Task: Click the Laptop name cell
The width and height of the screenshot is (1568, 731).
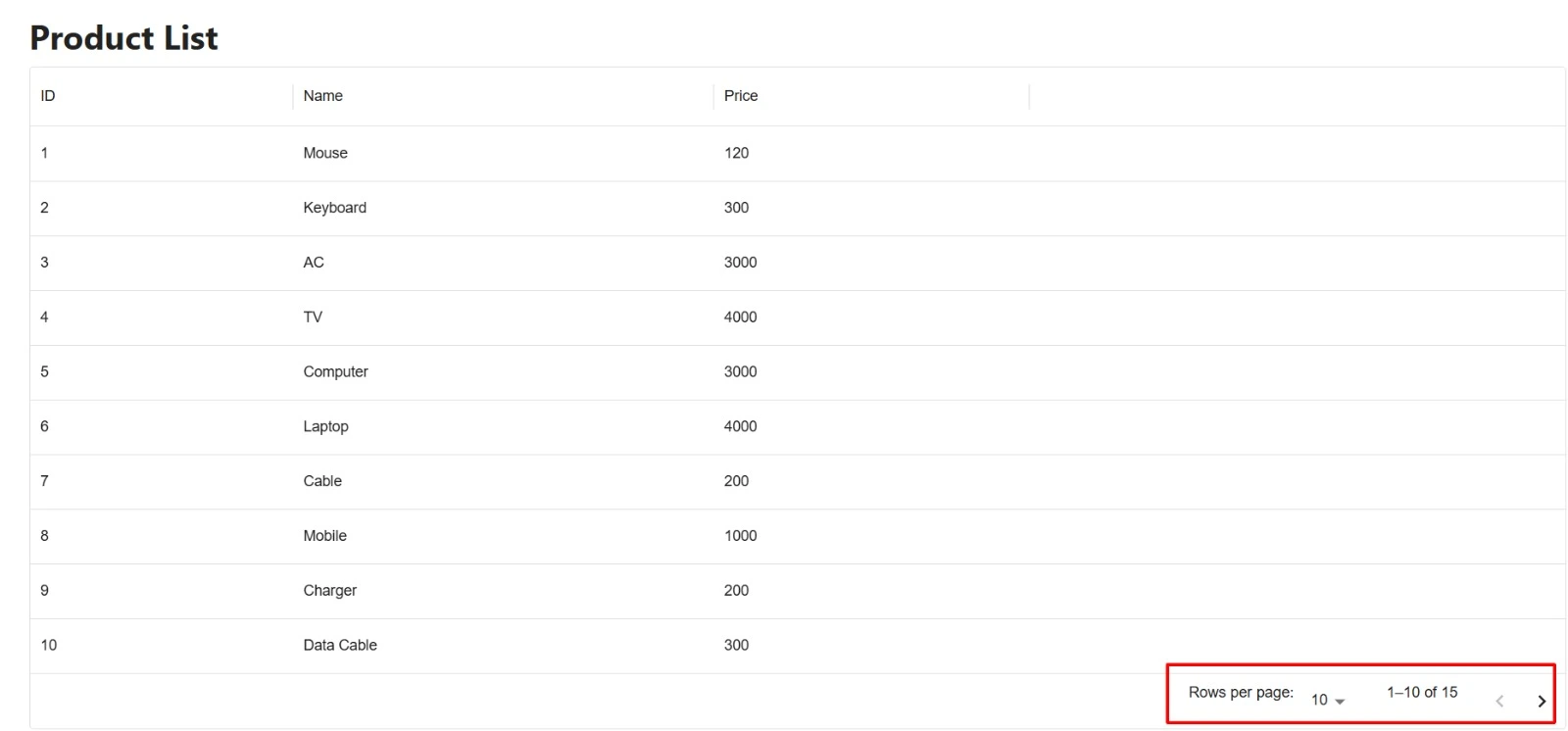Action: point(325,426)
